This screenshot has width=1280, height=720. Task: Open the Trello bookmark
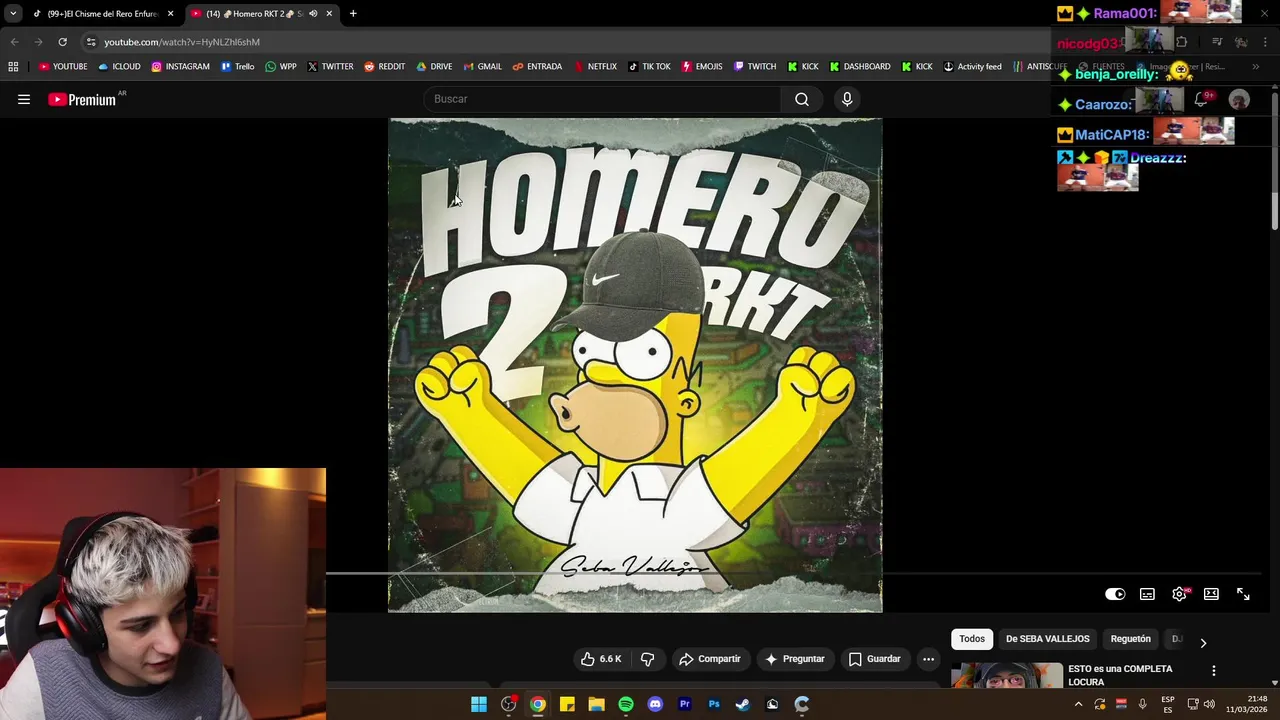point(238,67)
